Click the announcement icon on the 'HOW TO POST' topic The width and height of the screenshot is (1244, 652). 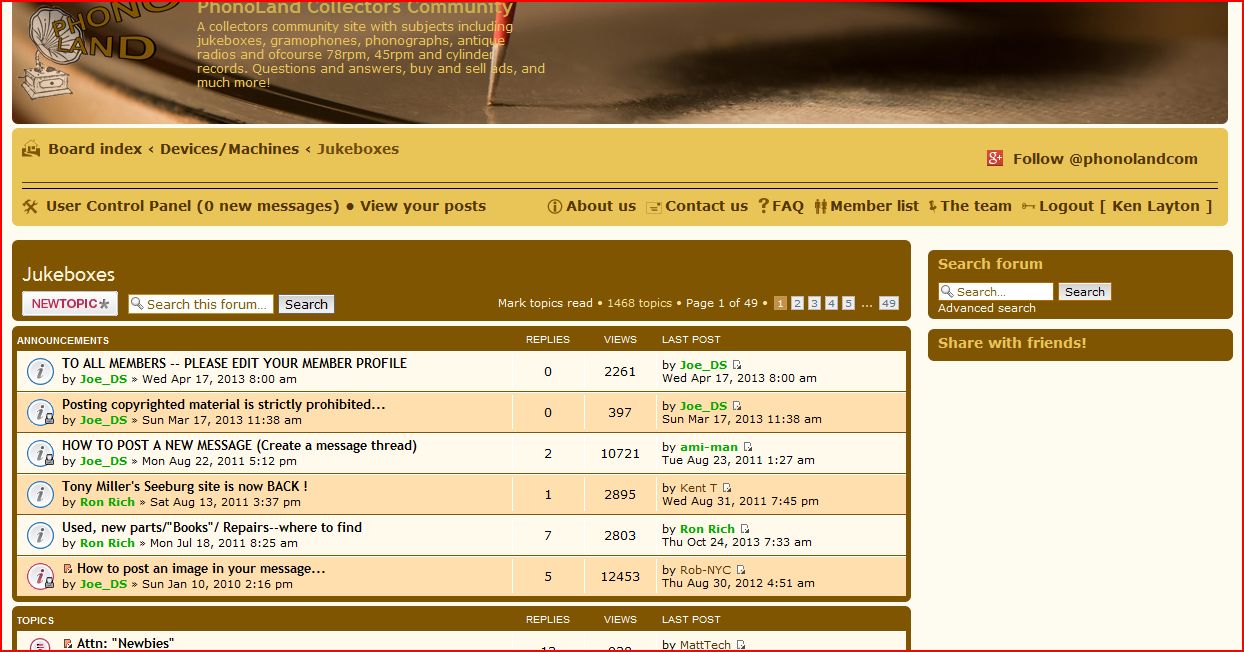coord(40,453)
